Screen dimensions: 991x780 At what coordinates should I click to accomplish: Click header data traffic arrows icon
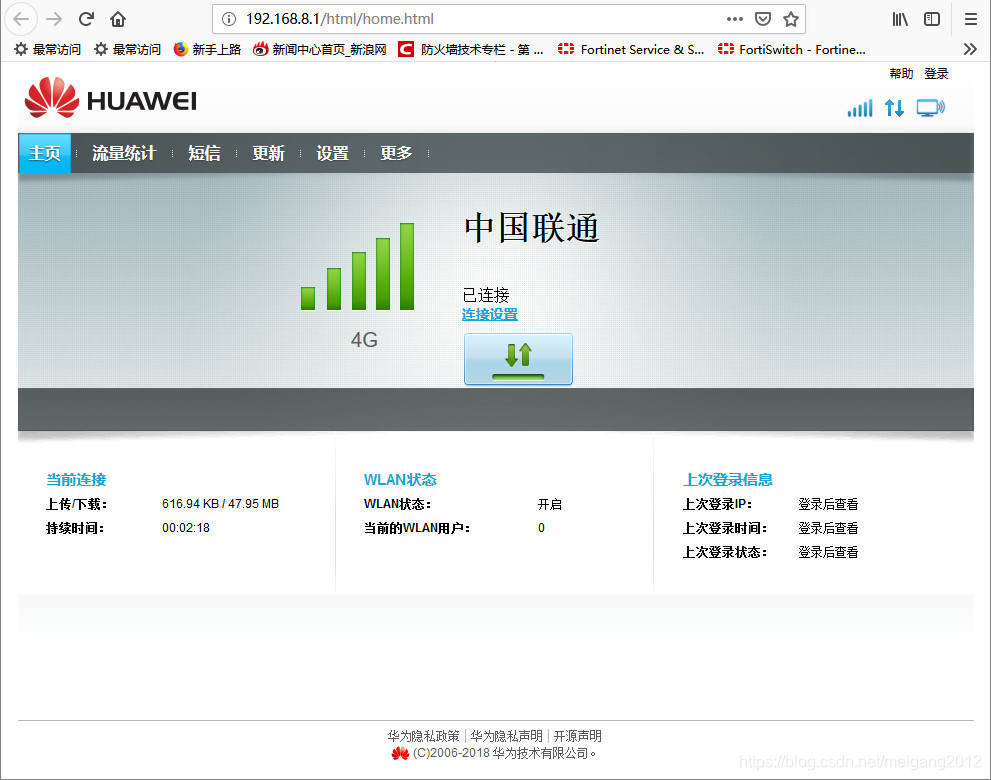coord(894,108)
